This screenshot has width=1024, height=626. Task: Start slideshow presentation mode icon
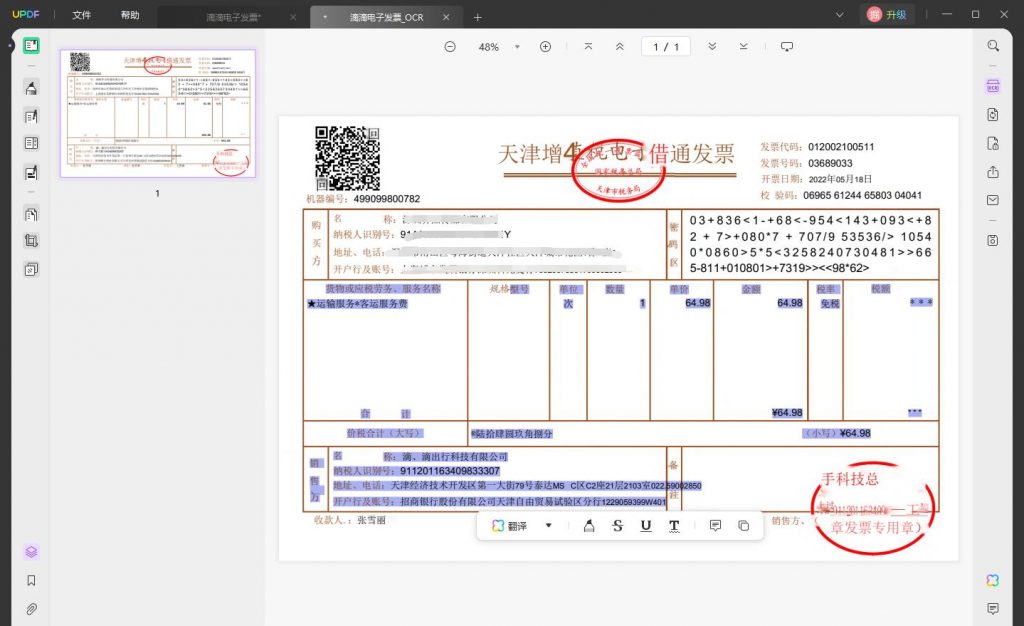[x=787, y=46]
